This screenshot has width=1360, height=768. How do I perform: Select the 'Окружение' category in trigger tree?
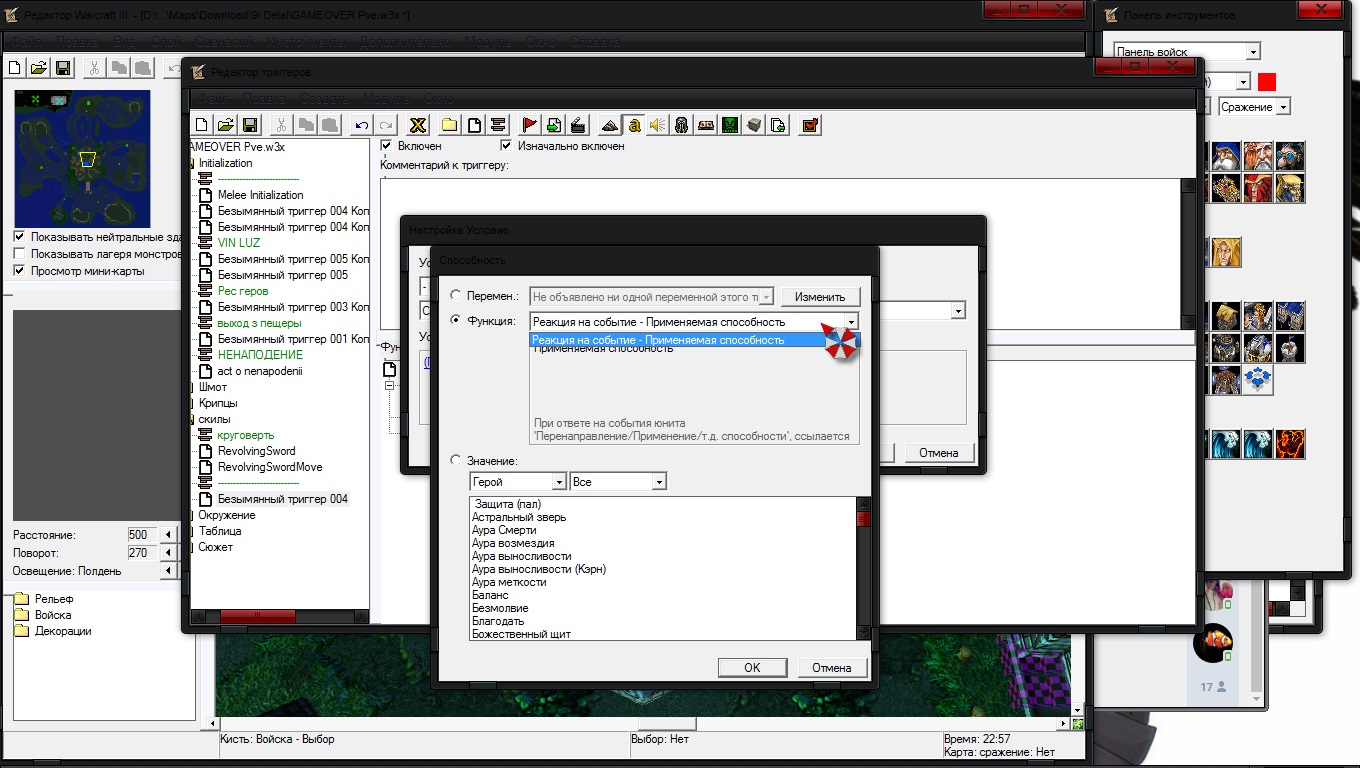pyautogui.click(x=227, y=515)
